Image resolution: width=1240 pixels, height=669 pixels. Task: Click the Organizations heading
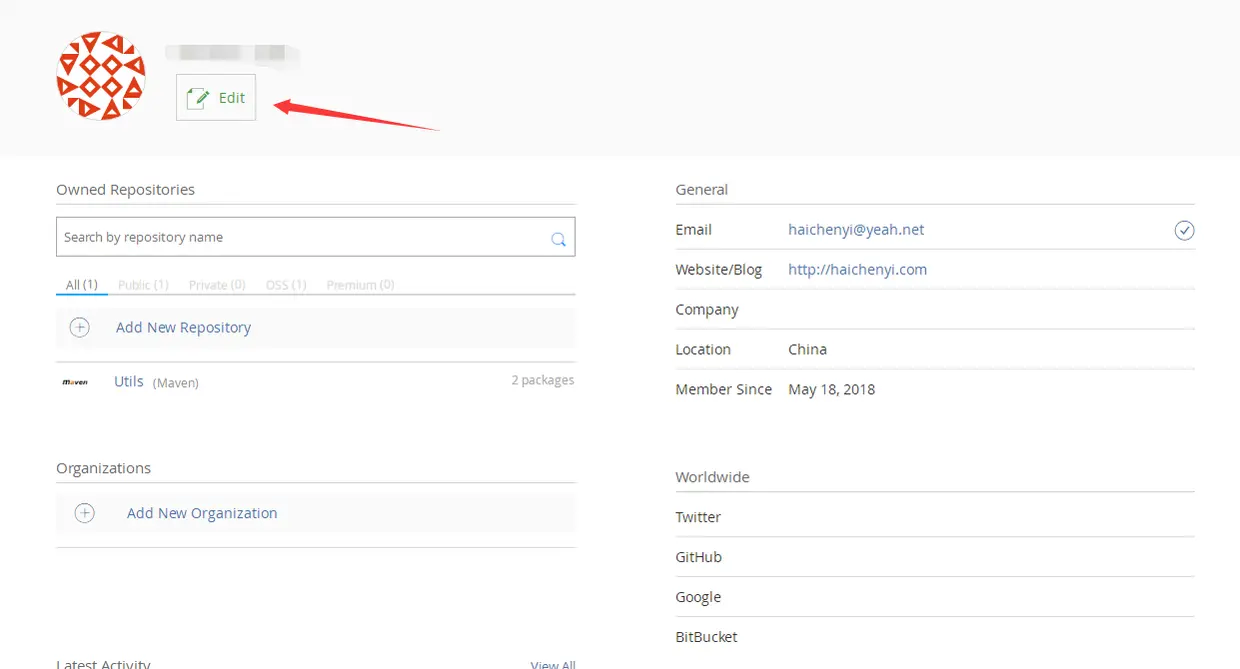(103, 468)
